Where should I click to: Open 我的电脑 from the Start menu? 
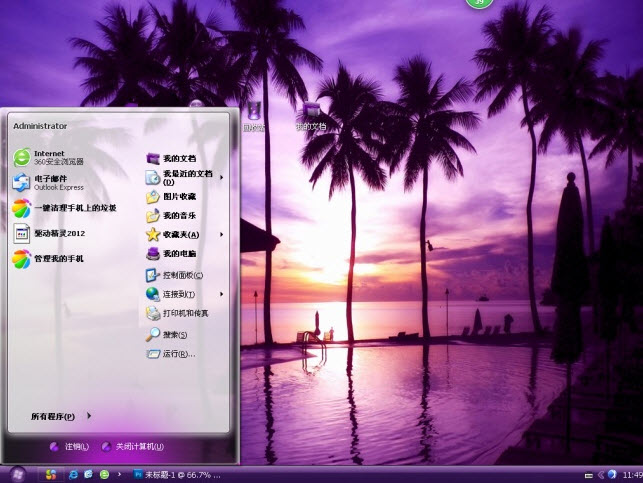click(x=178, y=253)
